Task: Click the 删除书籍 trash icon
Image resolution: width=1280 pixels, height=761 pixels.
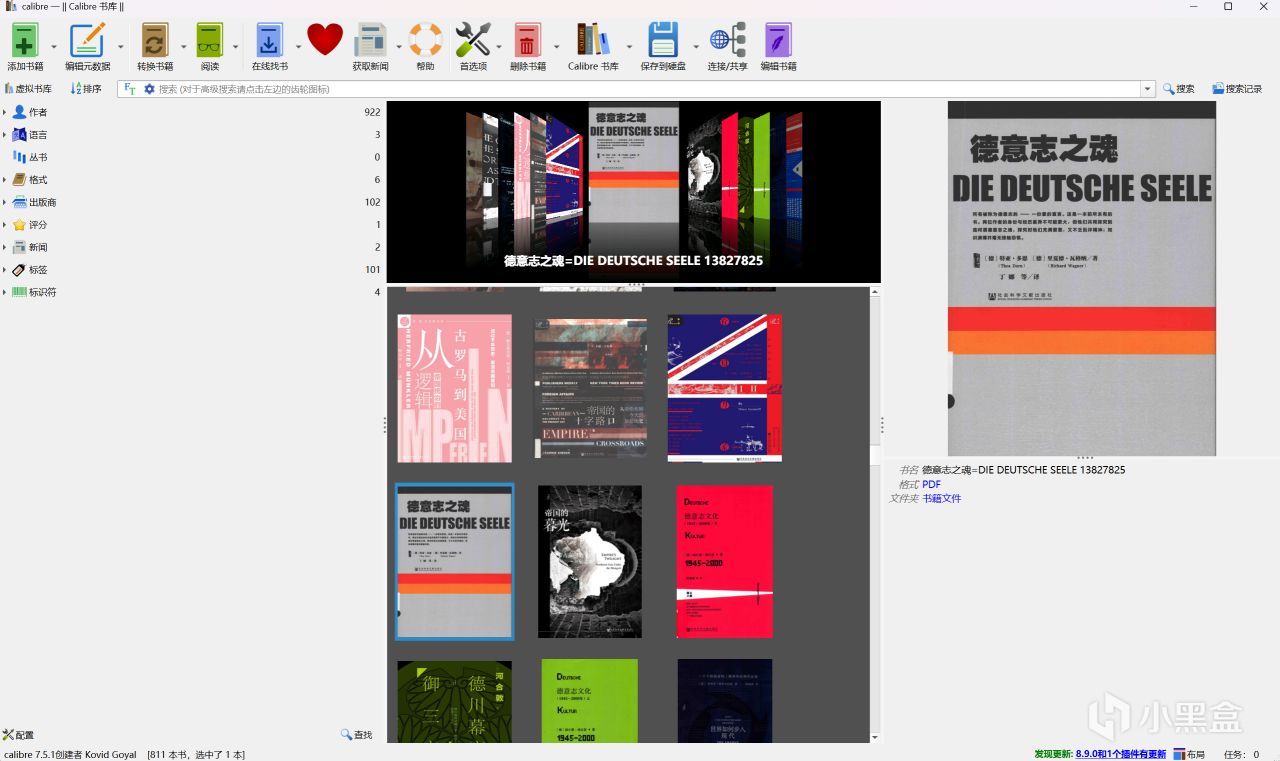Action: [527, 40]
